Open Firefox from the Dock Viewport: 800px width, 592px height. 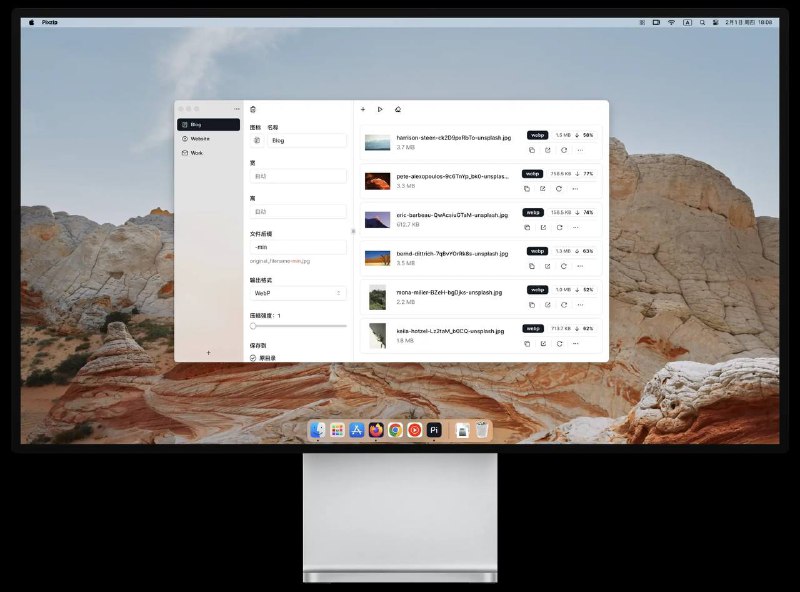376,430
